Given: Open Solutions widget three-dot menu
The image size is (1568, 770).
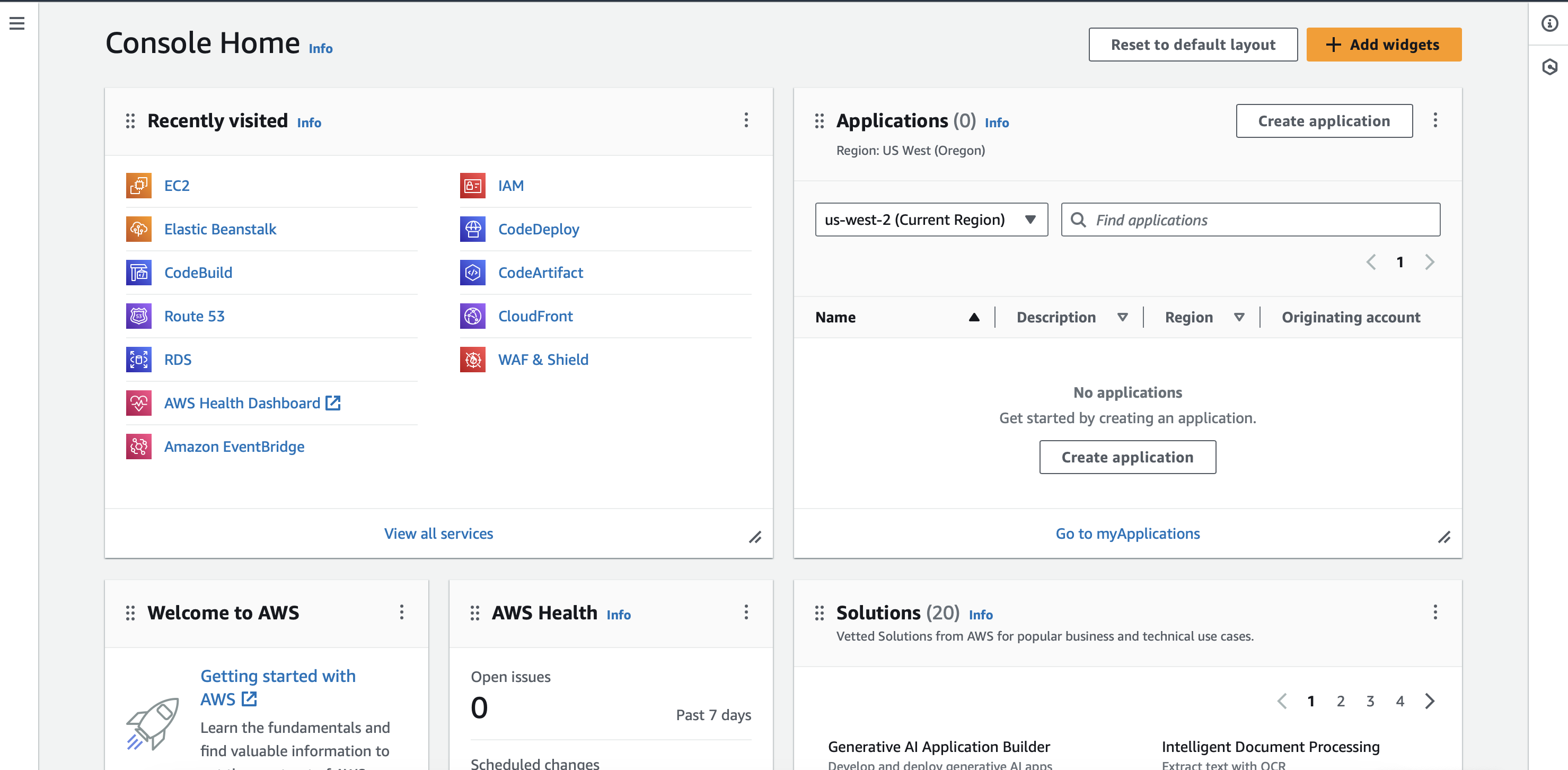Looking at the screenshot, I should (x=1435, y=611).
